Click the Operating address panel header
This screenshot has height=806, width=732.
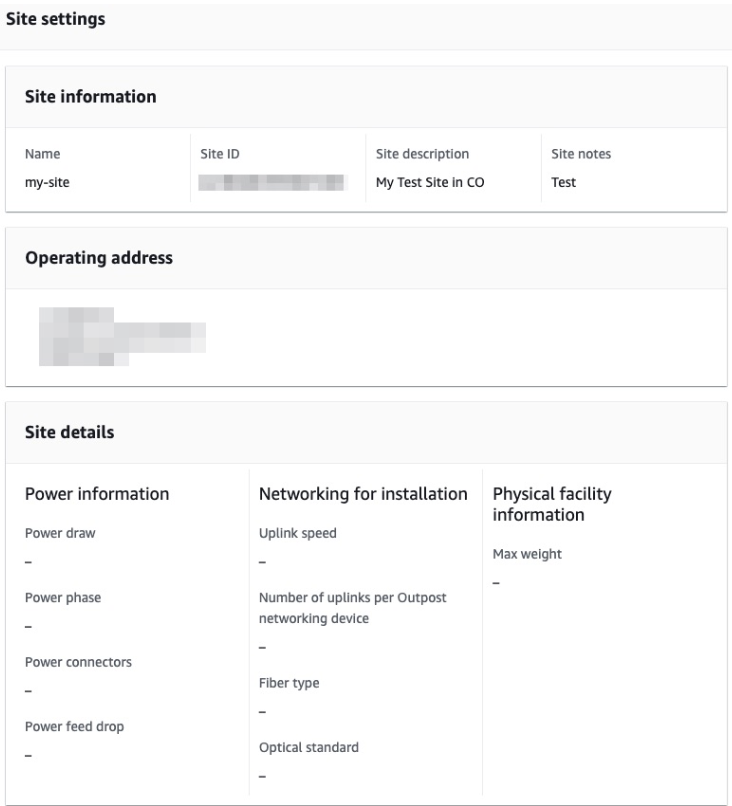[x=98, y=258]
